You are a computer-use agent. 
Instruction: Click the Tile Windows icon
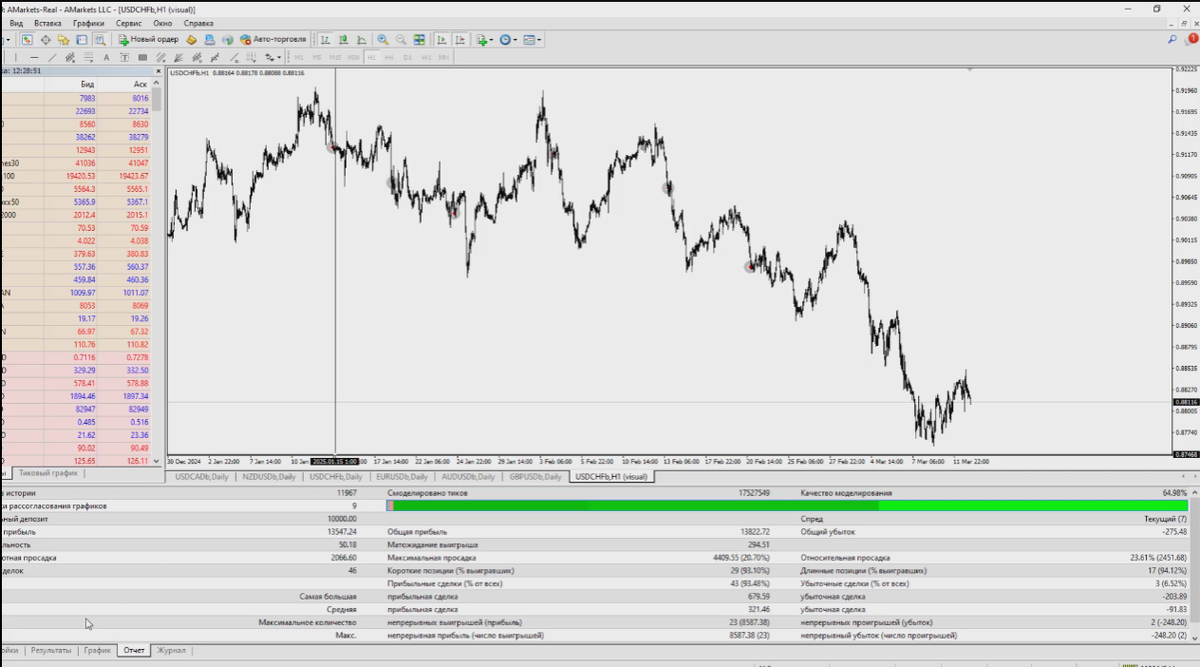[419, 40]
